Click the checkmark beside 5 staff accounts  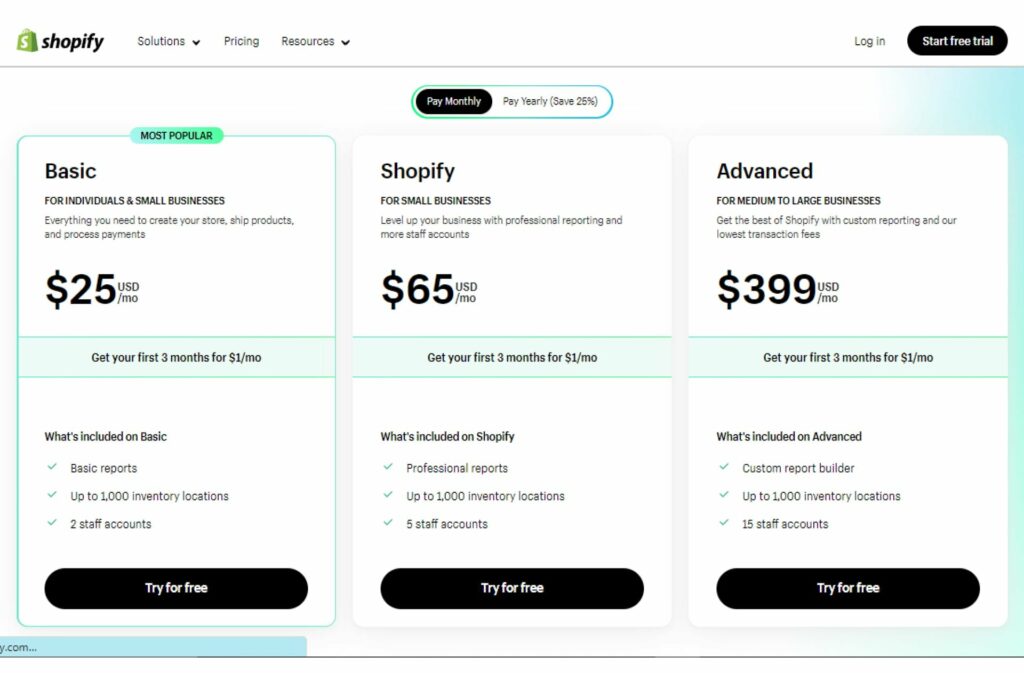[388, 524]
